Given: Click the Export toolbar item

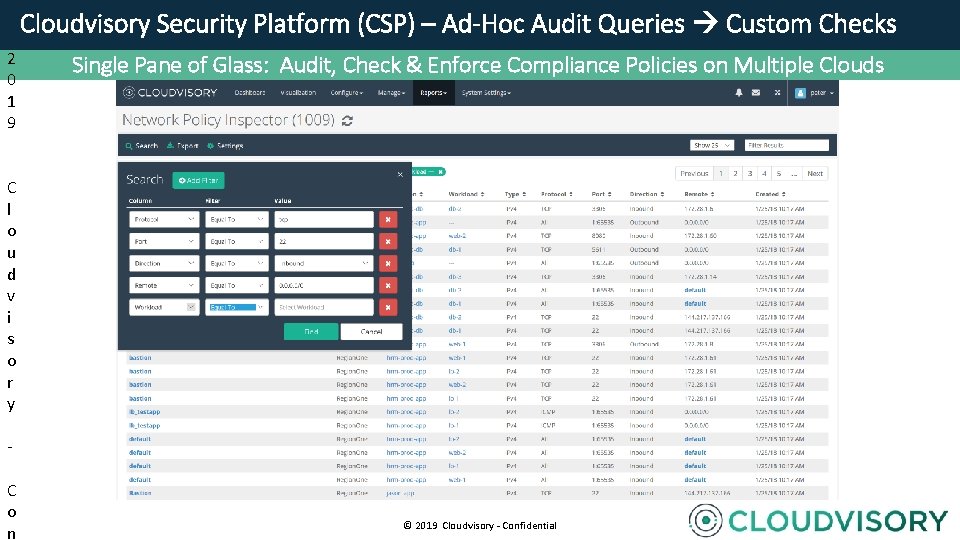Looking at the screenshot, I should [182, 146].
